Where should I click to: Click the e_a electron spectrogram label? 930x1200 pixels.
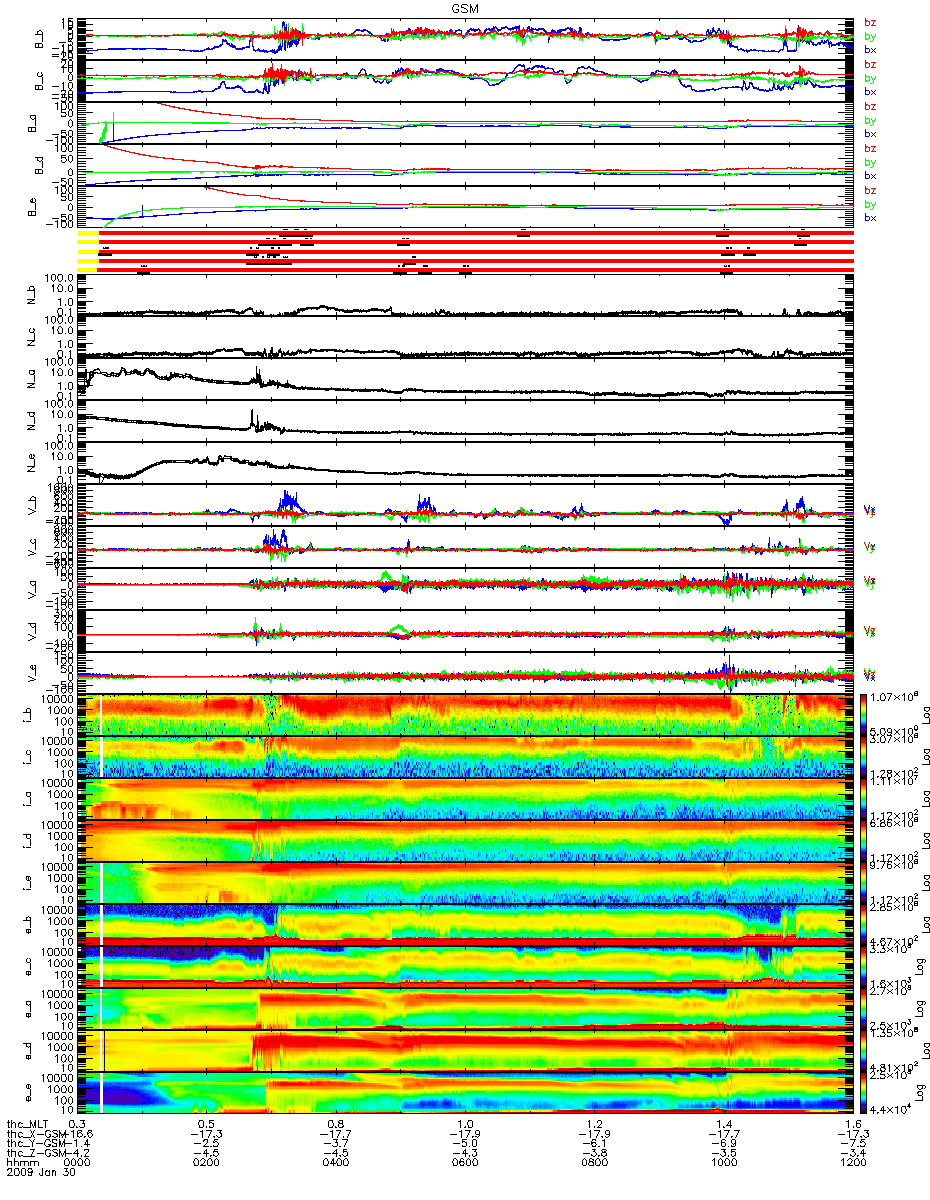click(x=26, y=1010)
